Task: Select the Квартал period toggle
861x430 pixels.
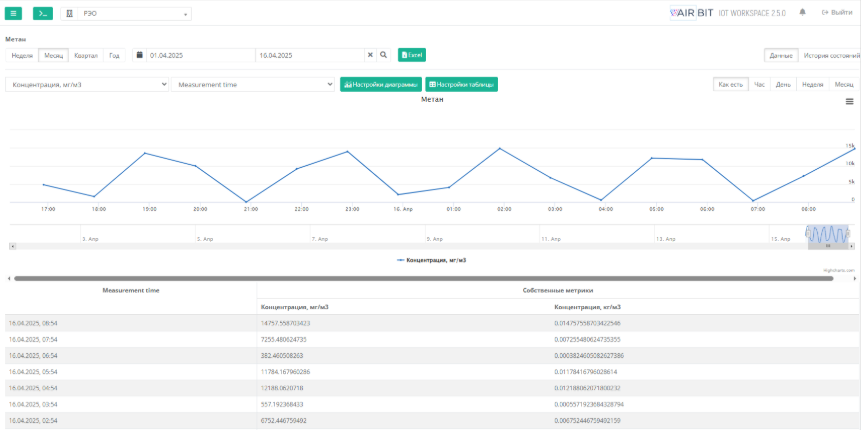Action: point(86,55)
